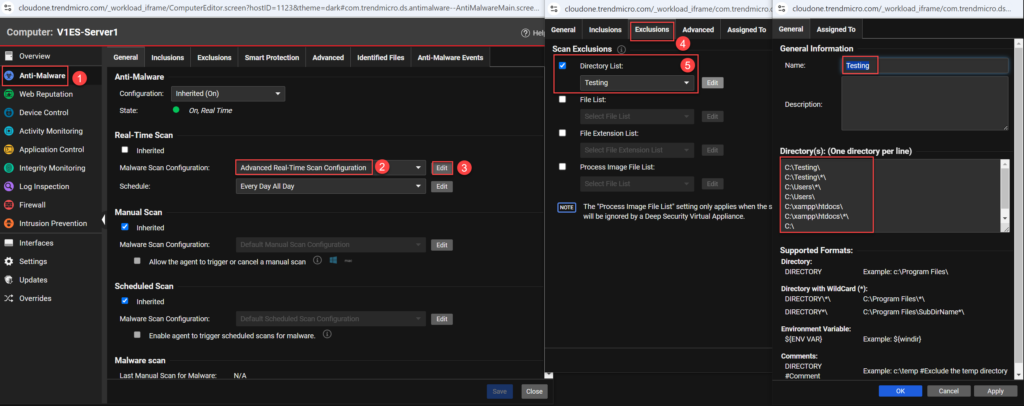This screenshot has width=1024, height=406.
Task: Switch to the Smart Protection tab
Action: point(272,57)
